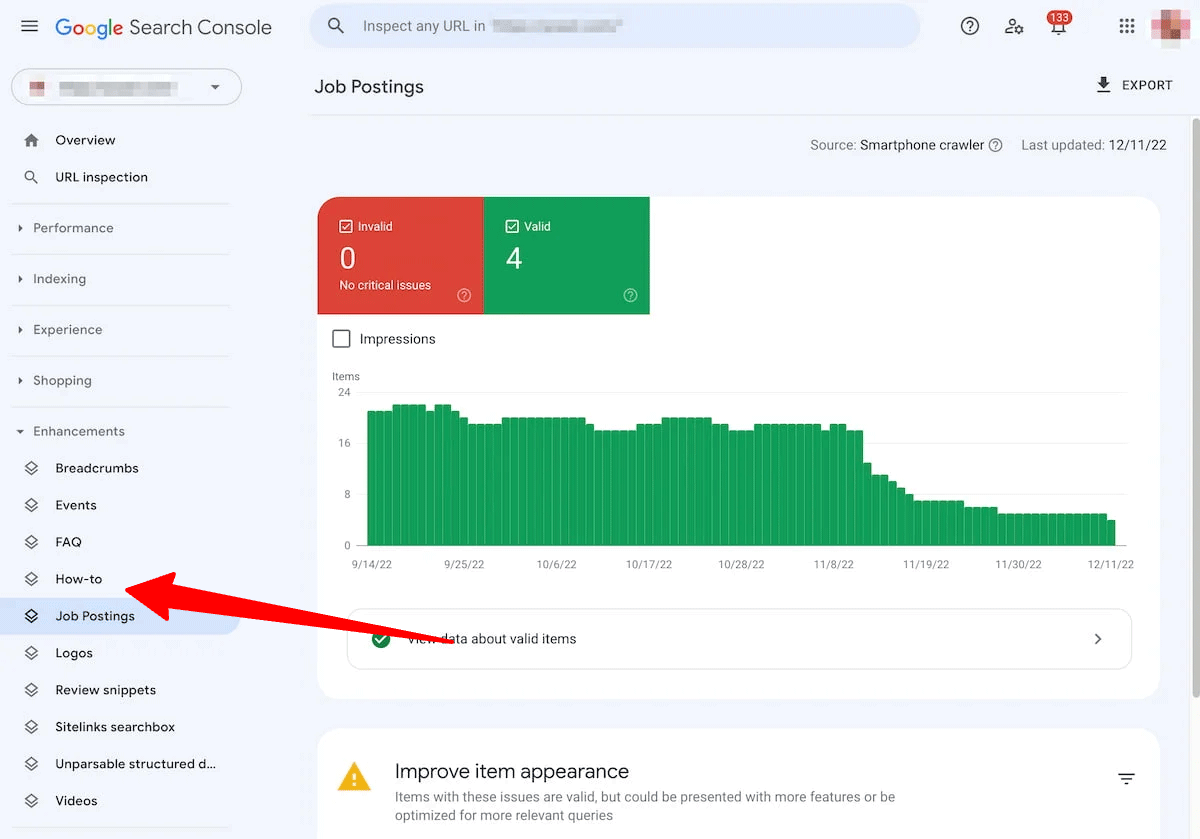This screenshot has height=839, width=1200.
Task: Expand the Performance section
Action: [x=72, y=228]
